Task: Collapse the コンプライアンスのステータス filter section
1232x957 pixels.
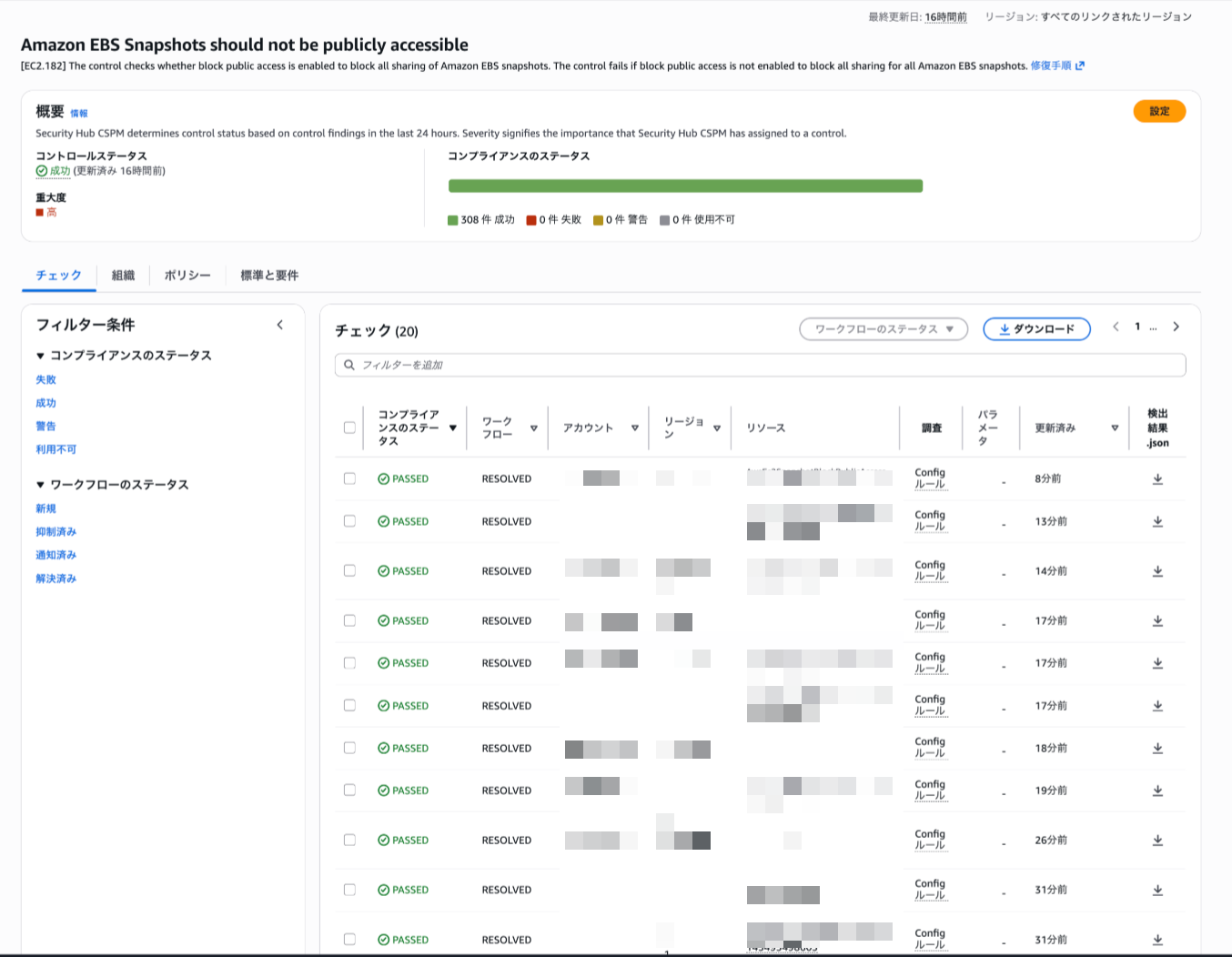Action: (40, 356)
